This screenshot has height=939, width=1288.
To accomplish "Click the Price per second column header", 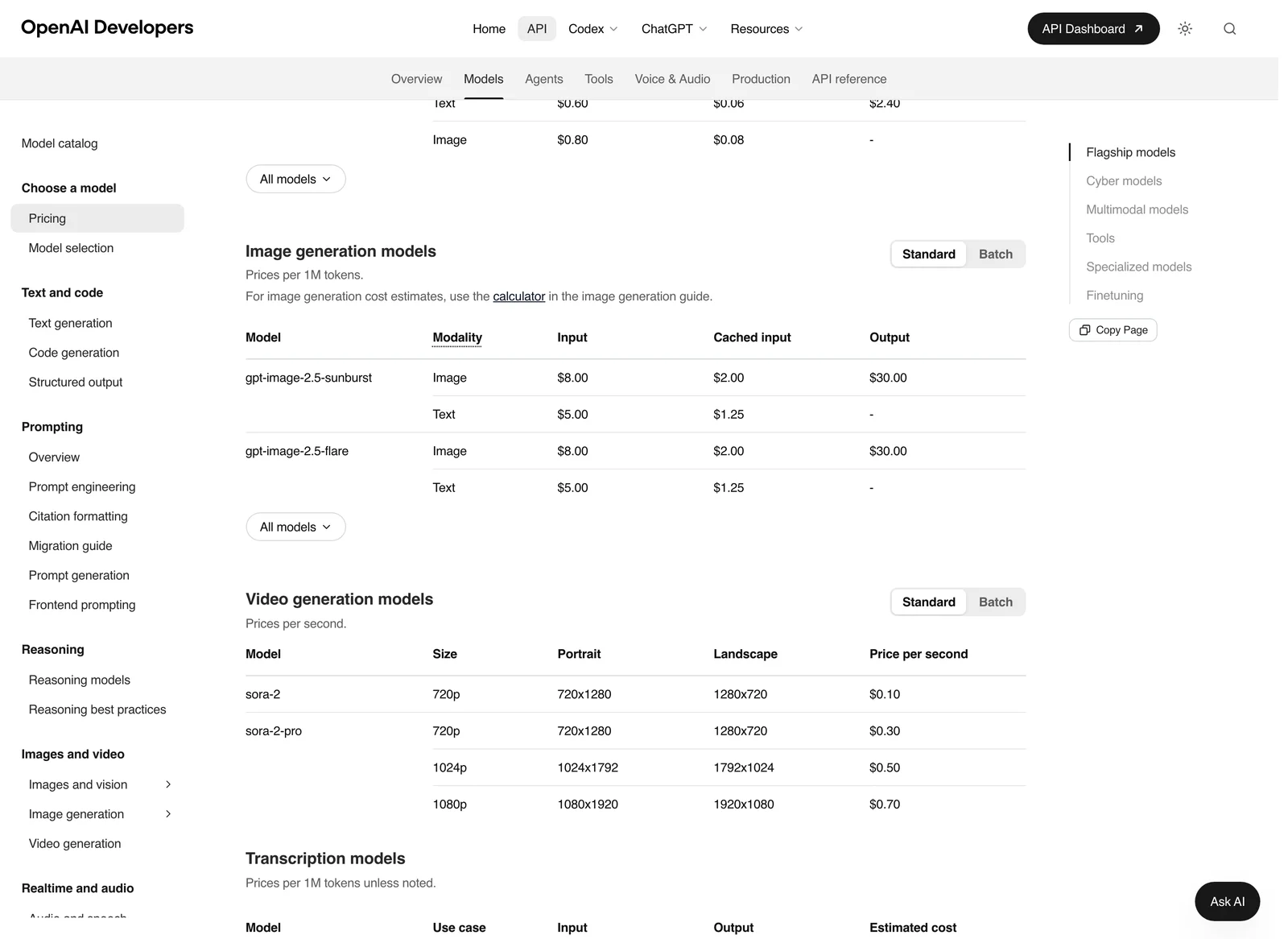I will tap(919, 654).
